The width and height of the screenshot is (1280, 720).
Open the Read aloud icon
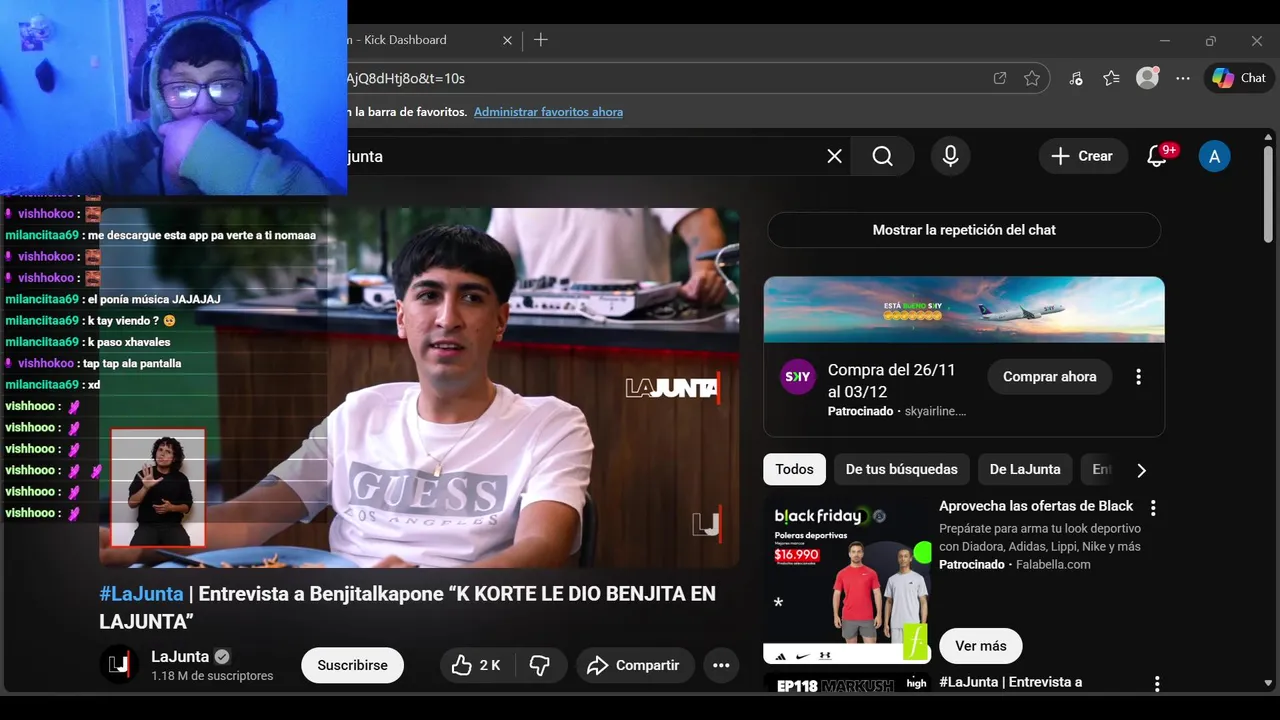coord(1075,78)
